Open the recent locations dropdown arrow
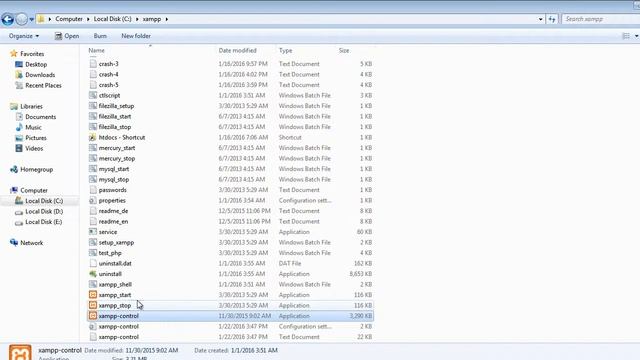This screenshot has height=360, width=640. click(x=31, y=19)
